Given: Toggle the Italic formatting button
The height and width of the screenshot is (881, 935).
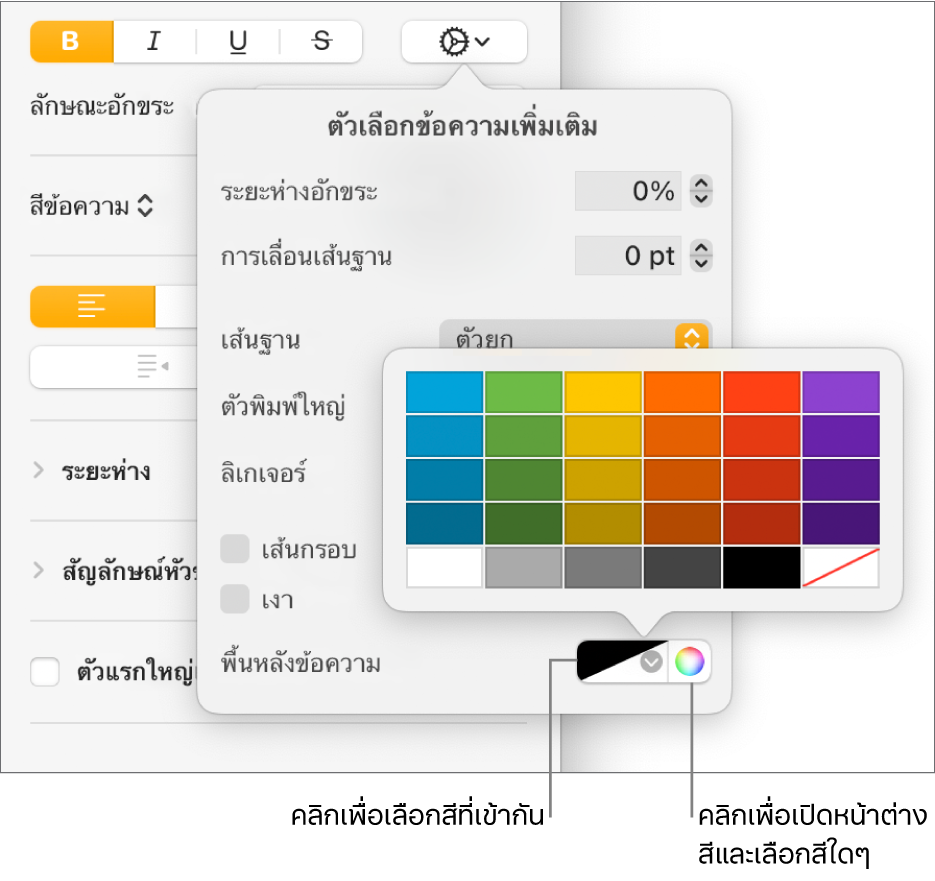Looking at the screenshot, I should 154,42.
